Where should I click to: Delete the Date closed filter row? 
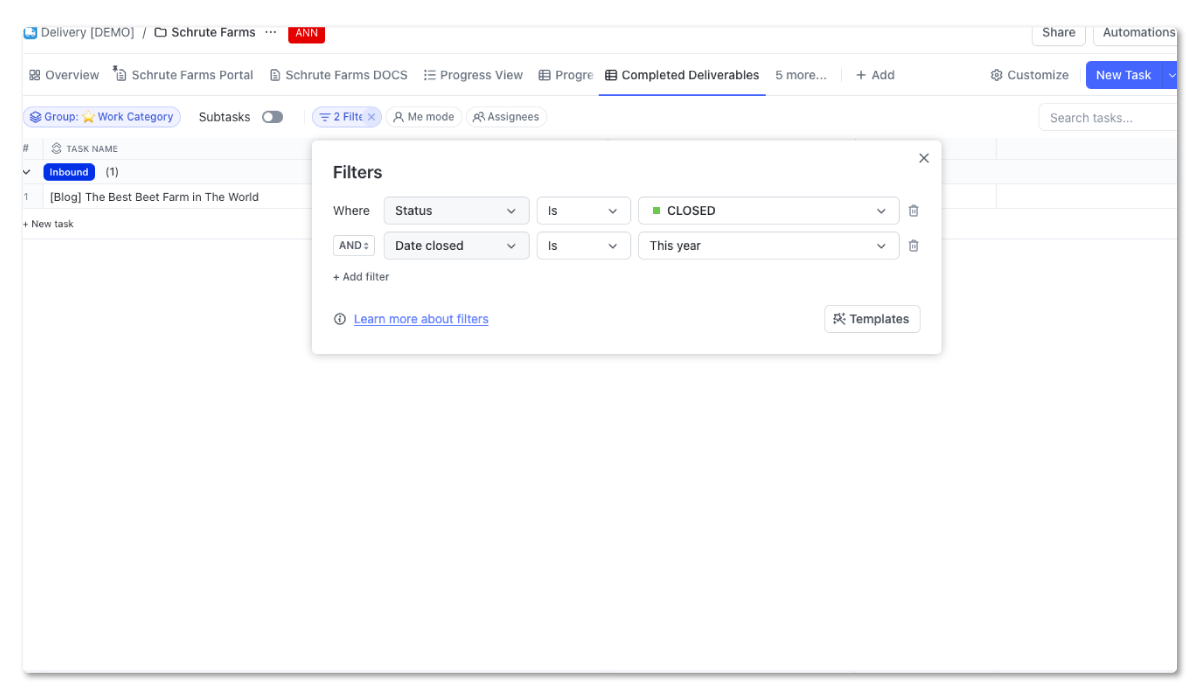point(913,245)
